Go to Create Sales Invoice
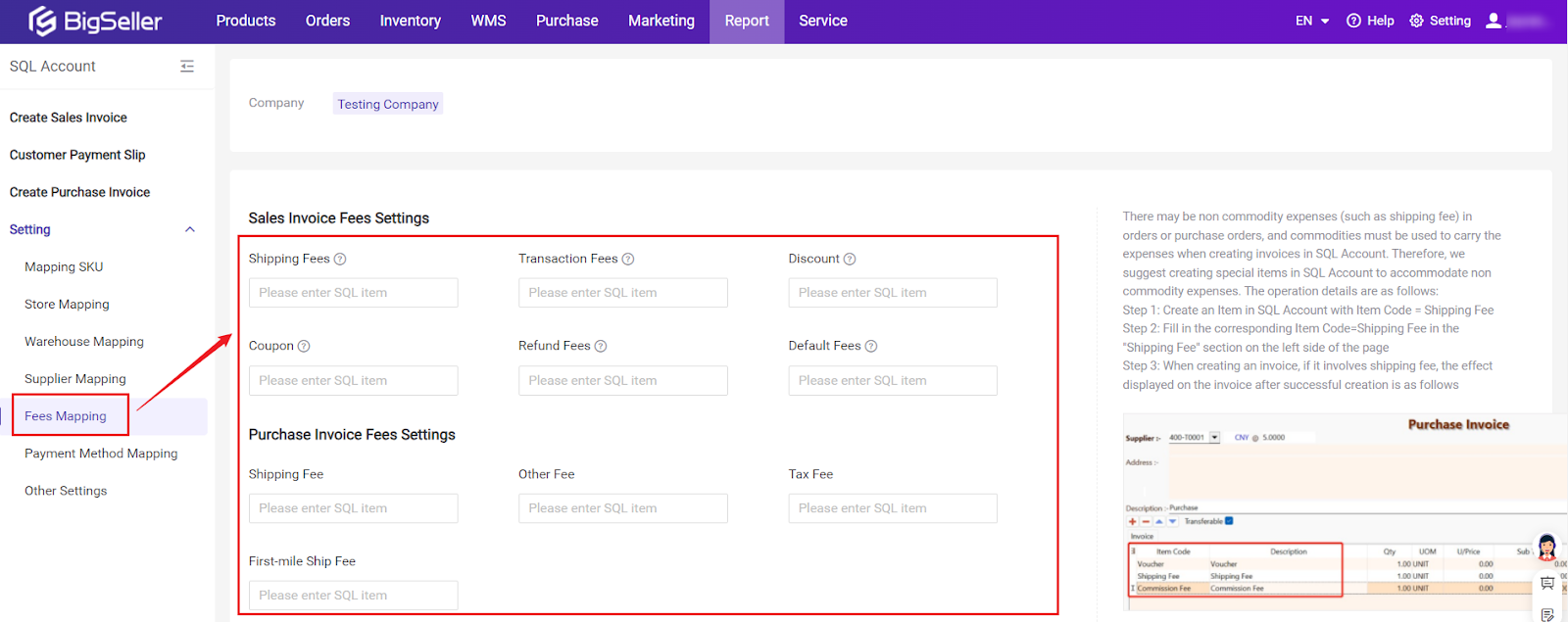 tap(69, 118)
